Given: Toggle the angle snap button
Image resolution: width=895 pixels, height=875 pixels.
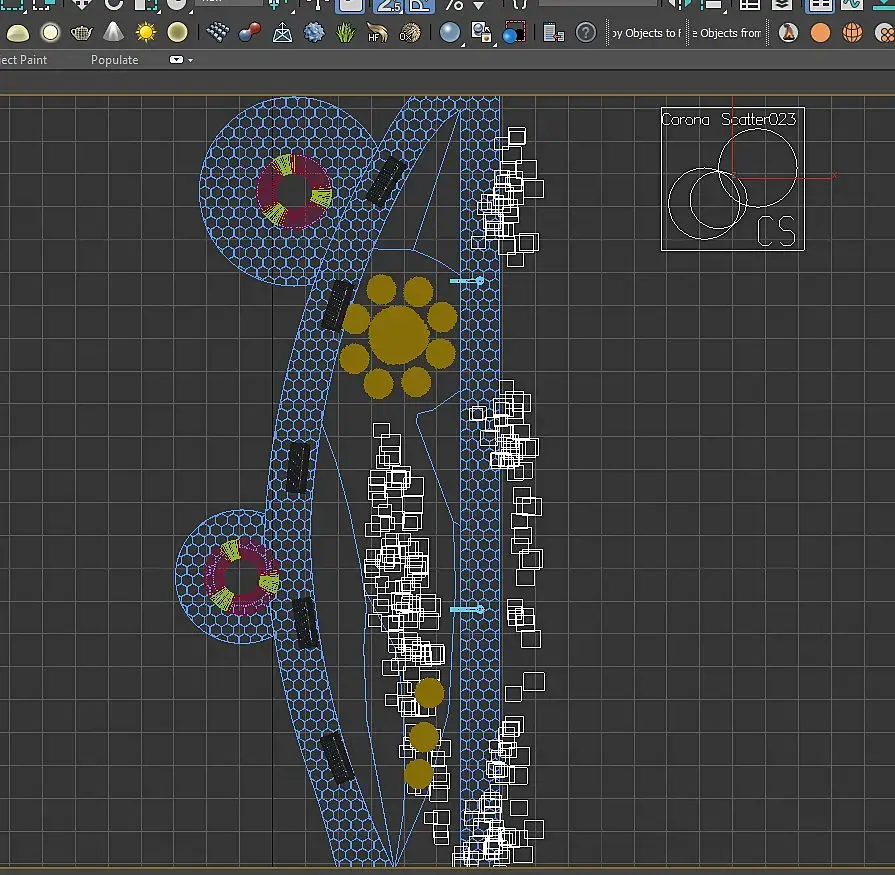Looking at the screenshot, I should coord(421,5).
